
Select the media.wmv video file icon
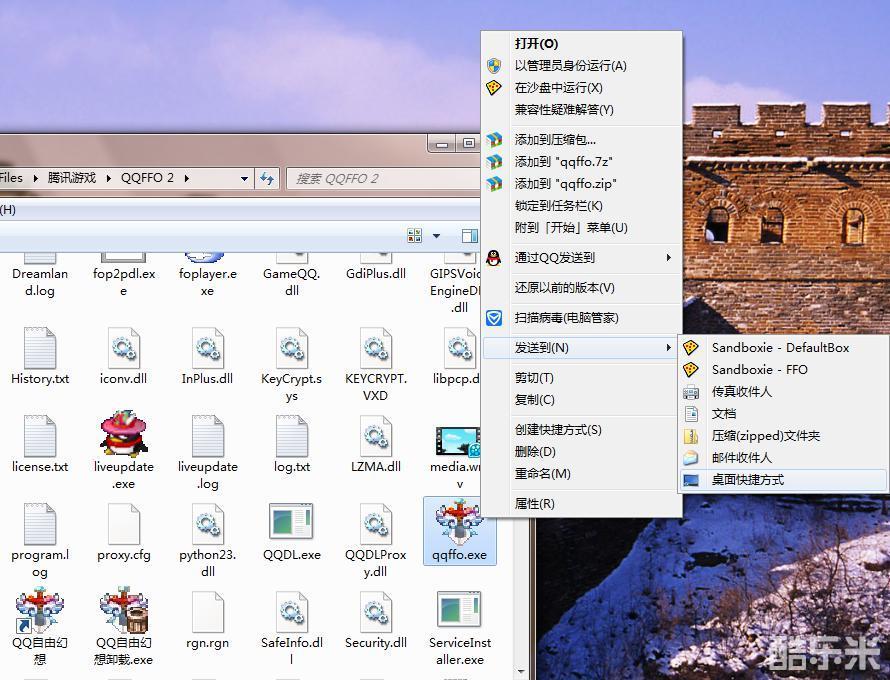(458, 441)
